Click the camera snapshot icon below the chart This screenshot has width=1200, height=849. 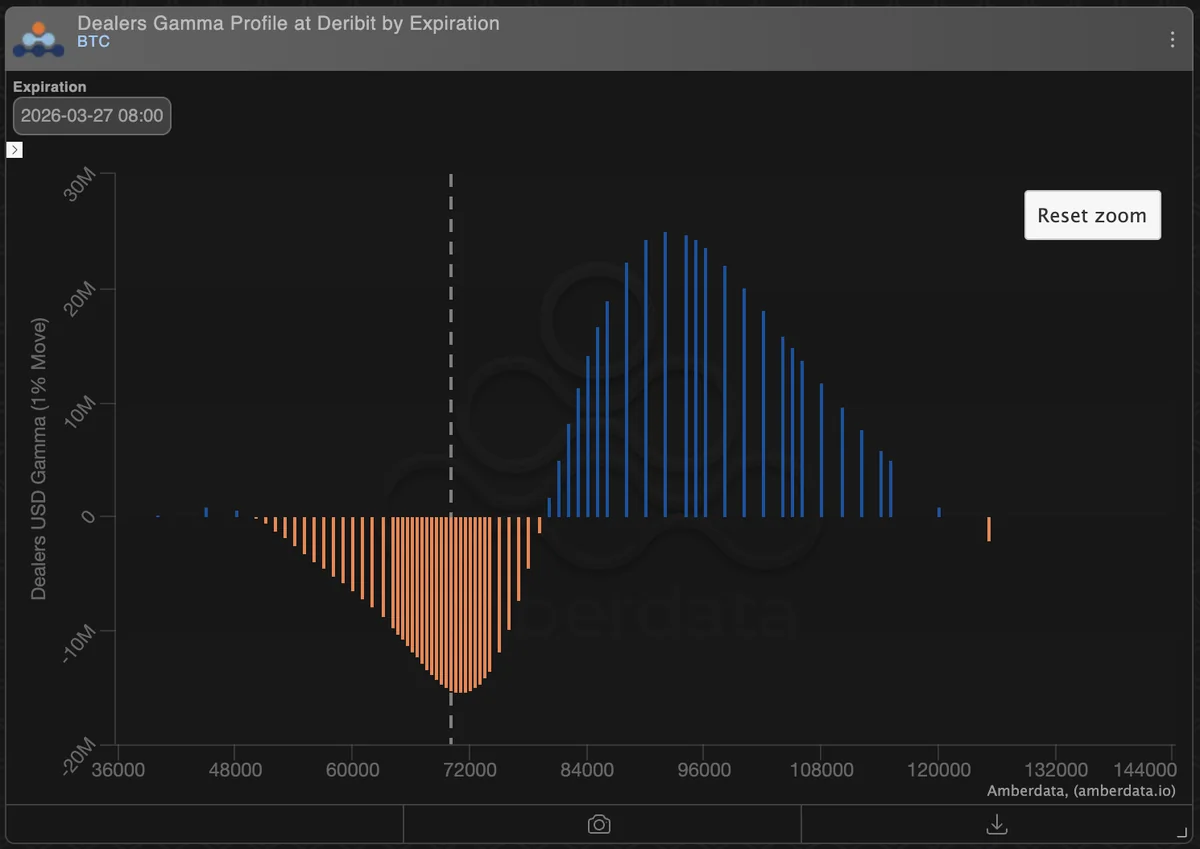pyautogui.click(x=599, y=823)
